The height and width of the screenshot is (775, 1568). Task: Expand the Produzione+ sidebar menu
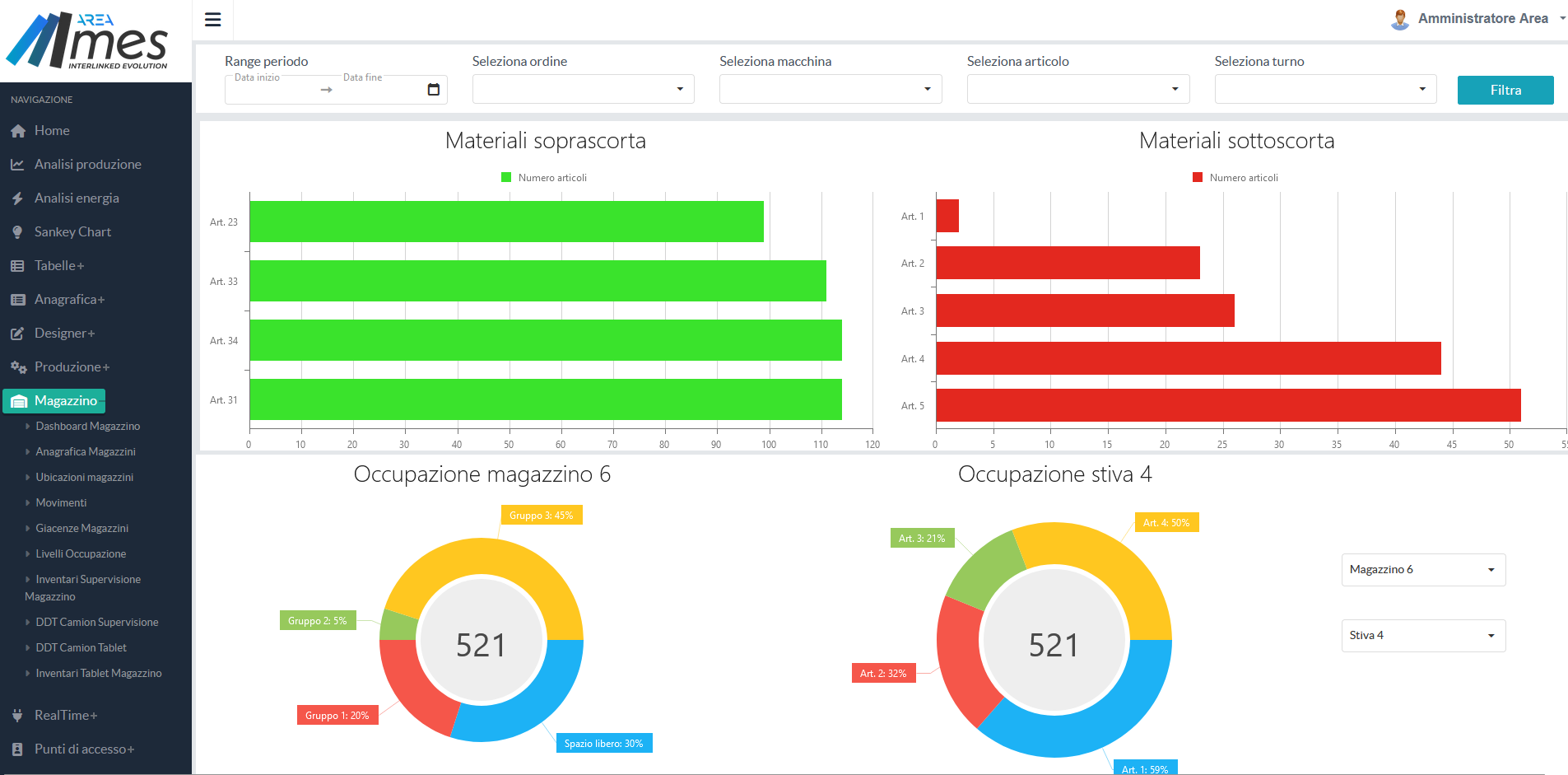[72, 367]
